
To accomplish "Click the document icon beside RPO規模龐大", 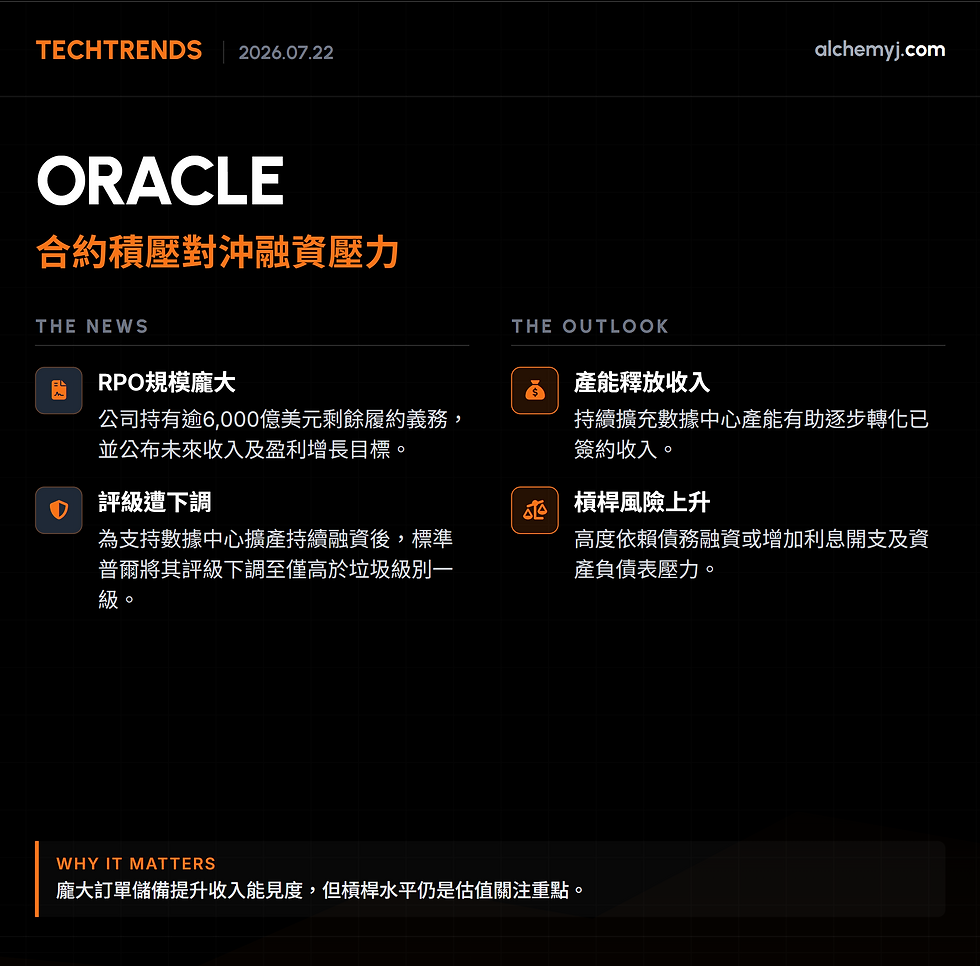I will (x=59, y=391).
